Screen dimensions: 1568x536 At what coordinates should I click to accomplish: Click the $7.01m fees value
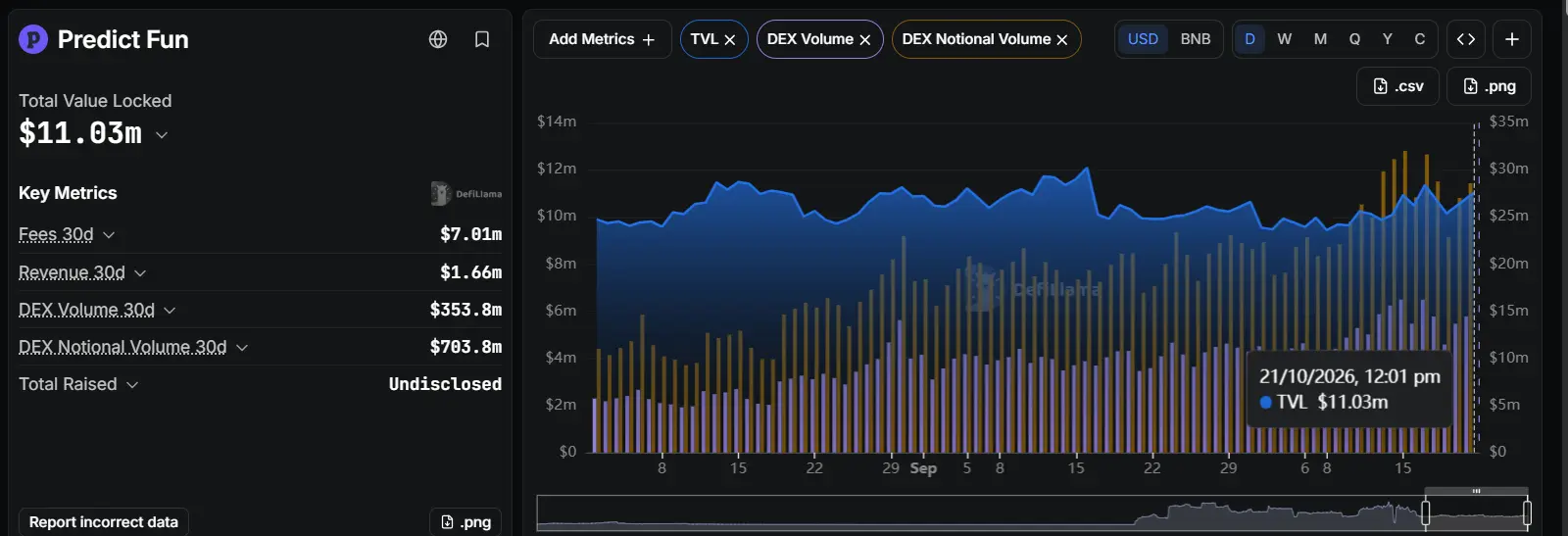click(x=470, y=234)
